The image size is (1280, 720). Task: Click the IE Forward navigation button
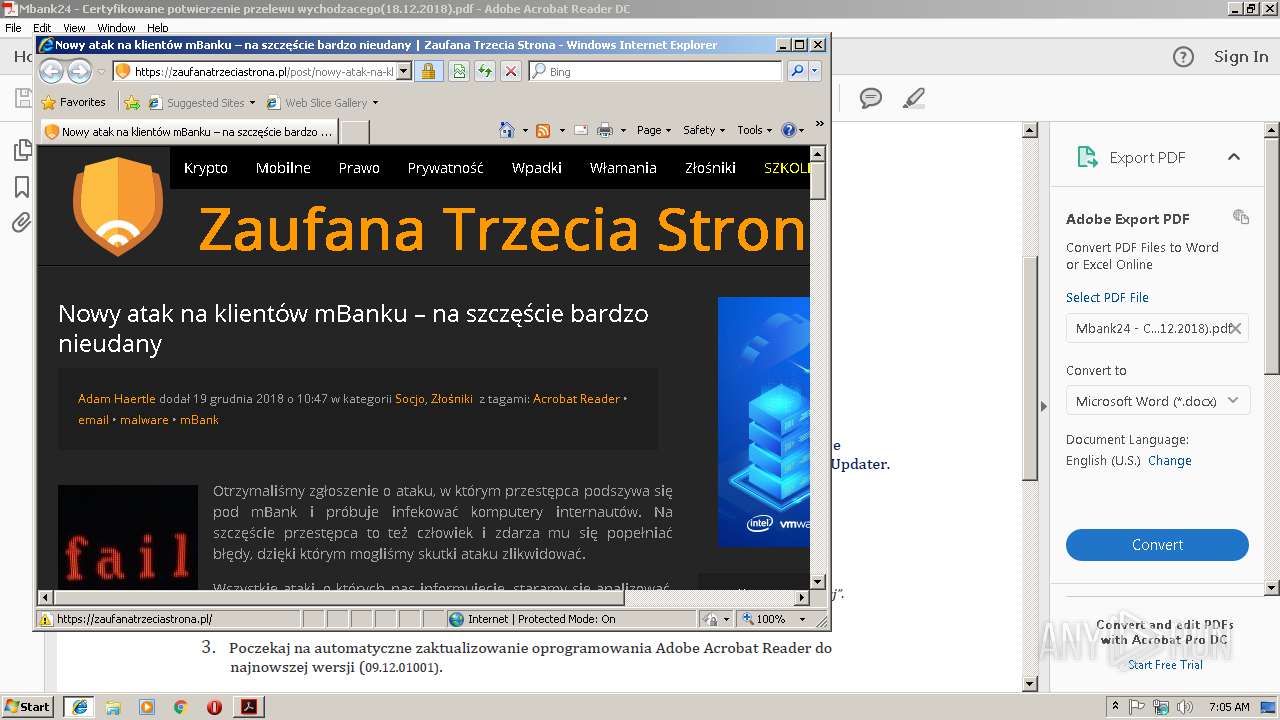(x=79, y=71)
